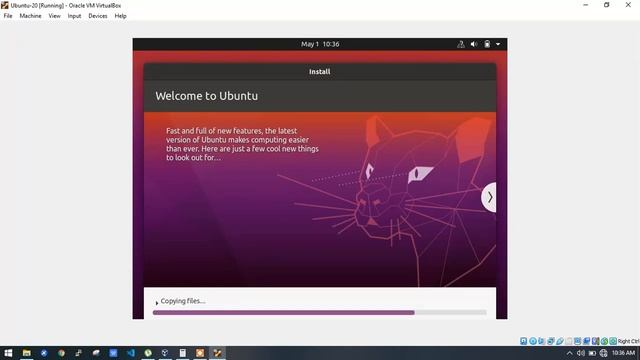Screen dimensions: 640x360
Task: Open the View menu
Action: click(x=54, y=16)
